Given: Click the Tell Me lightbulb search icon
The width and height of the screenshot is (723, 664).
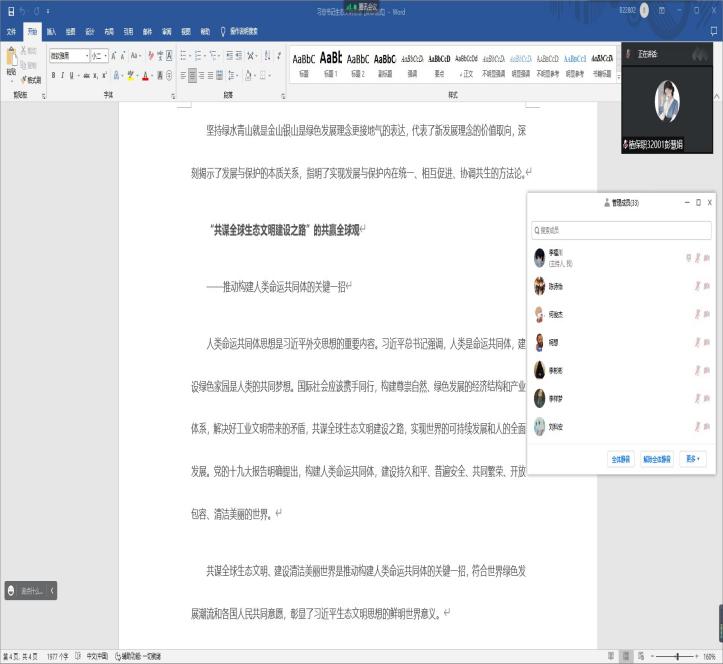Looking at the screenshot, I should 222,31.
